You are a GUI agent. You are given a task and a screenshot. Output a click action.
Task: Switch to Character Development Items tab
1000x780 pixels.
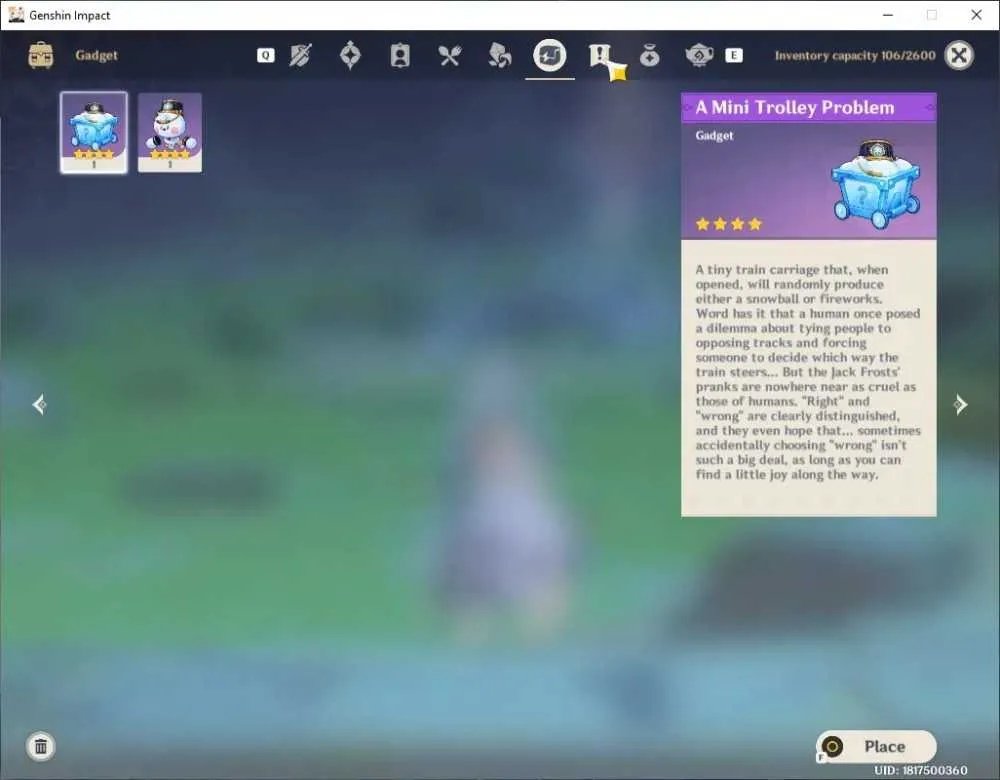coord(400,55)
